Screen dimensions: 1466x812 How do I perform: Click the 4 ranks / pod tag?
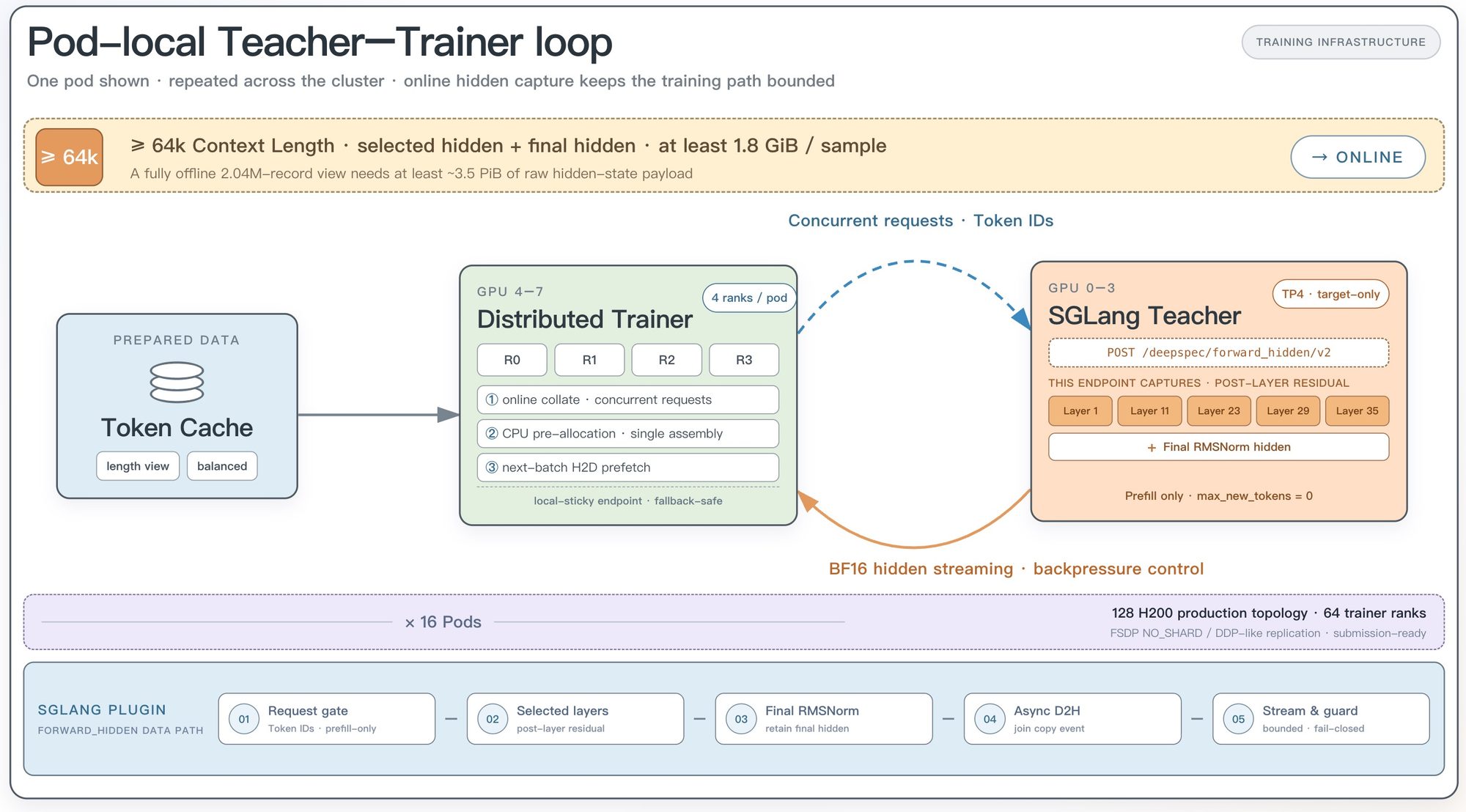749,298
